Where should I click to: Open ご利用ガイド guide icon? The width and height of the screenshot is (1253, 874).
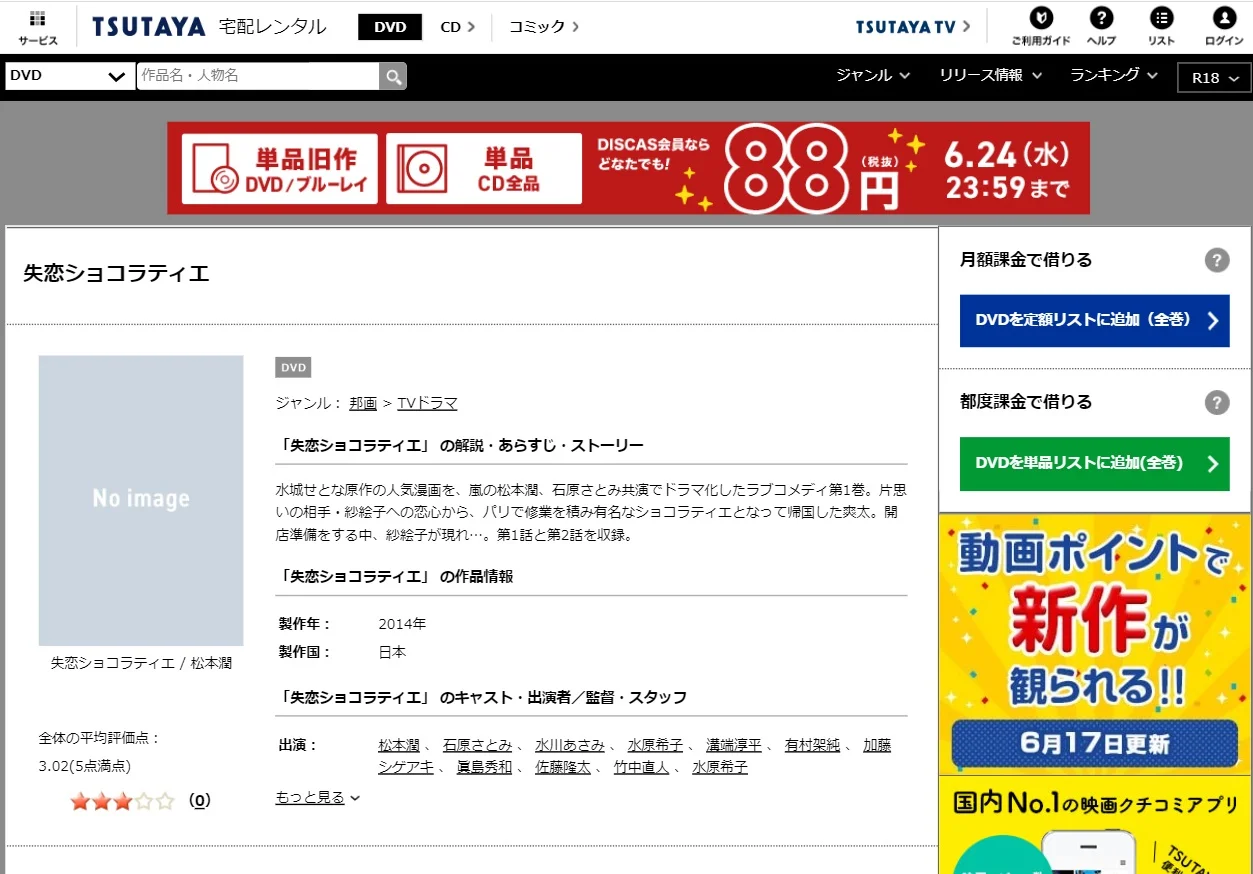(1040, 27)
